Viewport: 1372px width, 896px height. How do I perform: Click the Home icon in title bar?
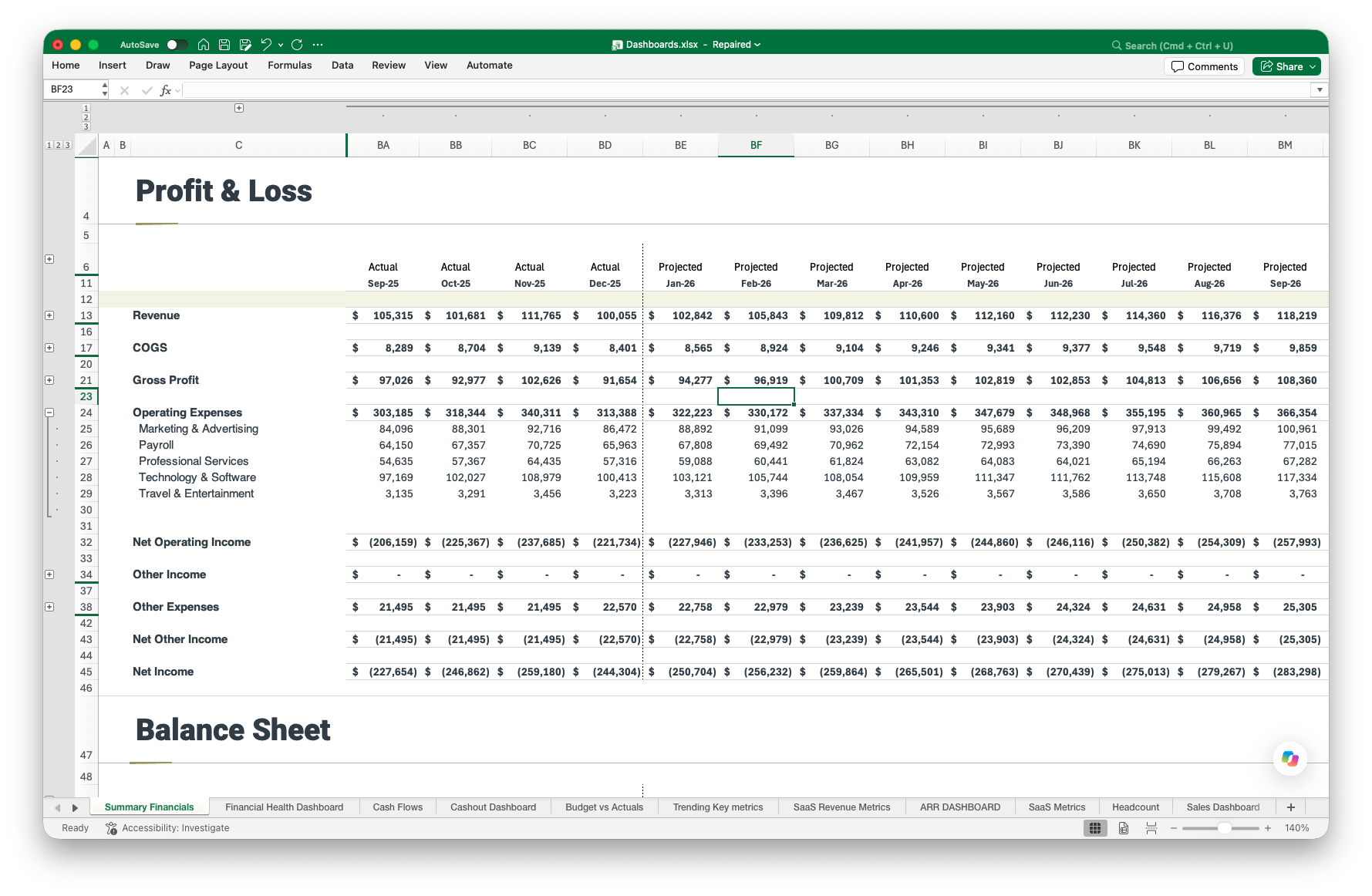[204, 45]
